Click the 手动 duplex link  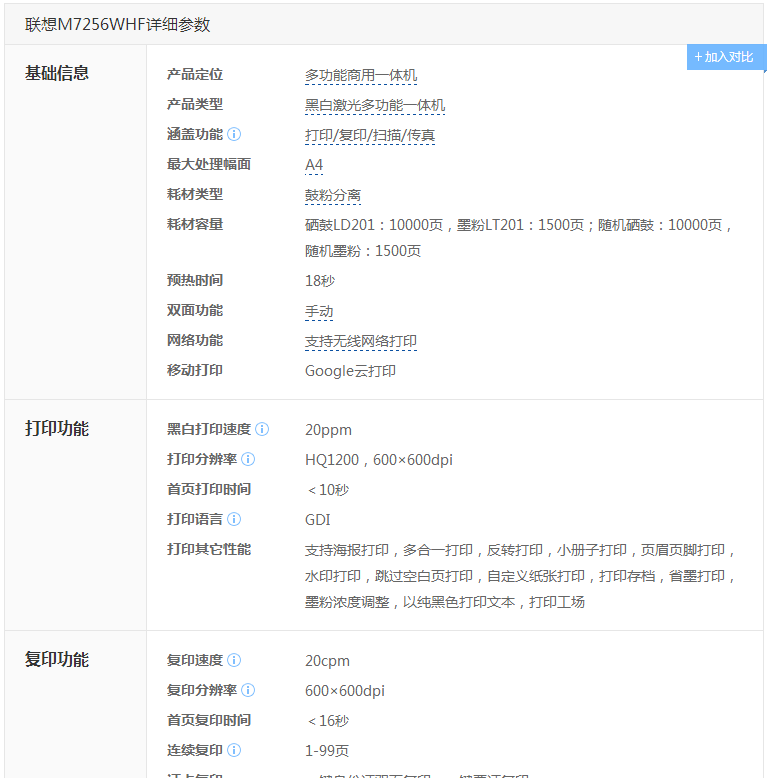(x=319, y=312)
